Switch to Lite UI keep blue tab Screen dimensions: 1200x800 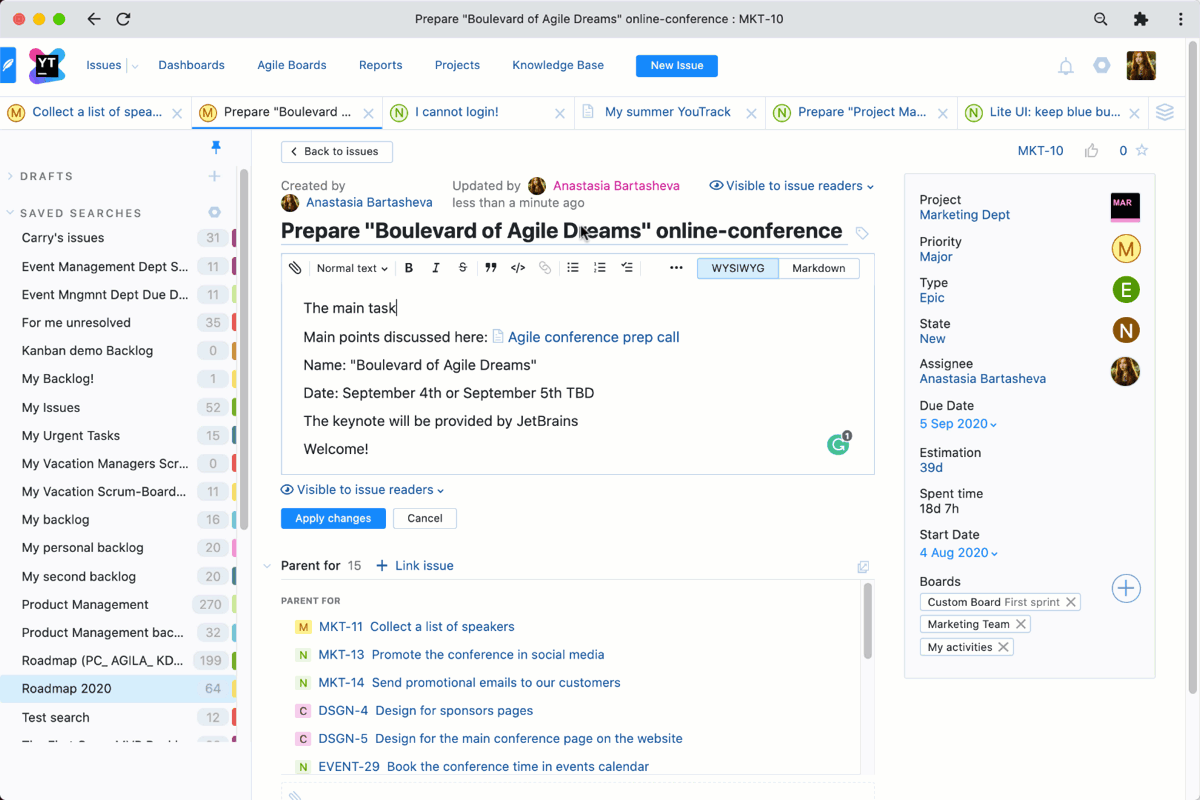pyautogui.click(x=1055, y=112)
